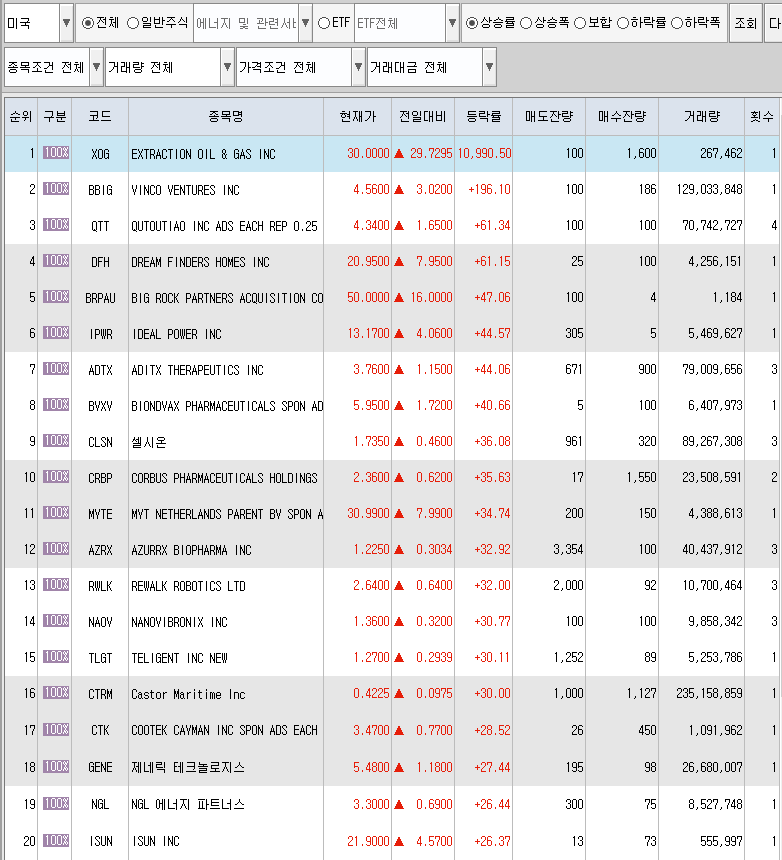Click the 100% margin icon for CTRM
This screenshot has height=860, width=782.
56,693
